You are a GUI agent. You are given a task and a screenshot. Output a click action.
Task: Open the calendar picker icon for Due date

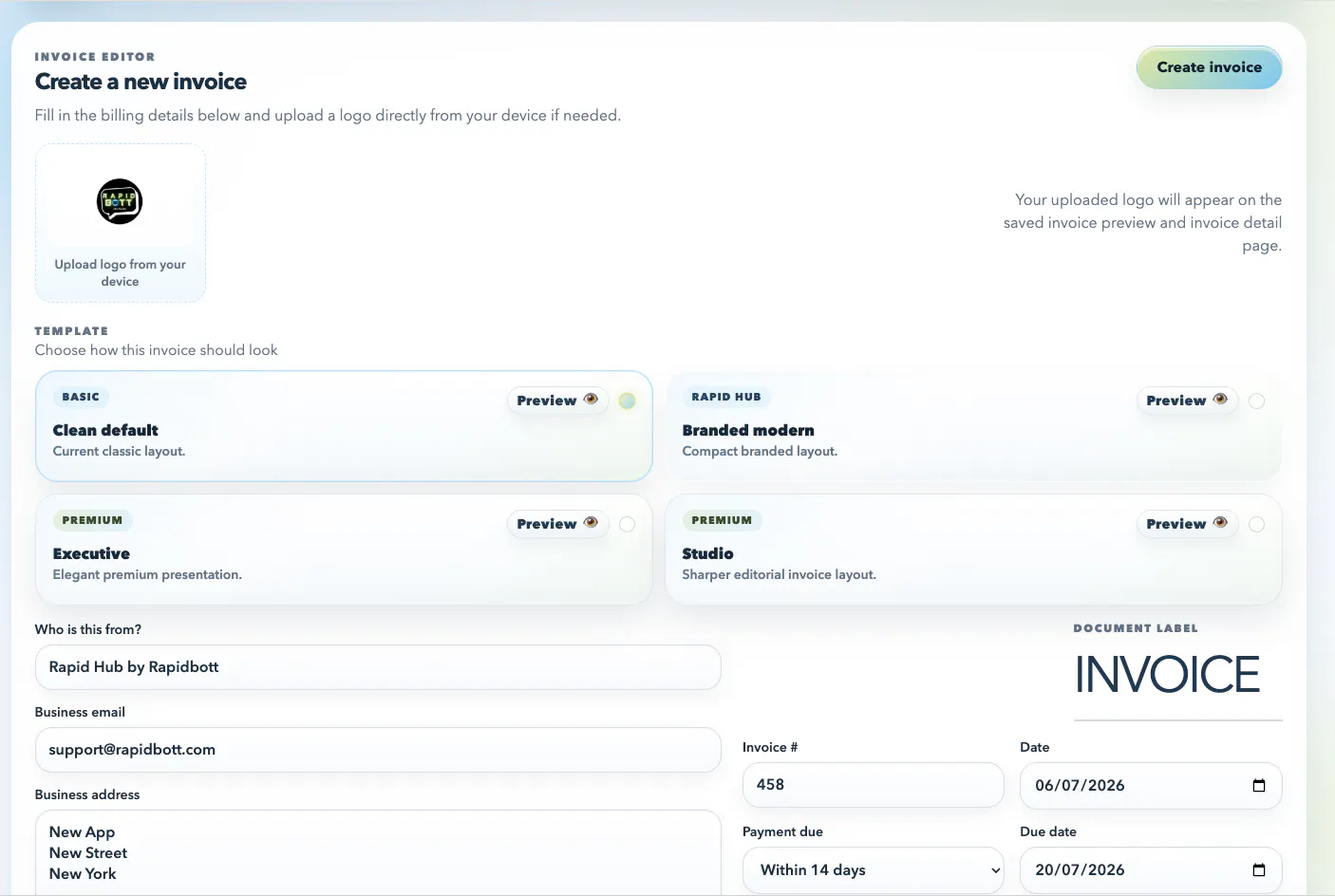1259,870
